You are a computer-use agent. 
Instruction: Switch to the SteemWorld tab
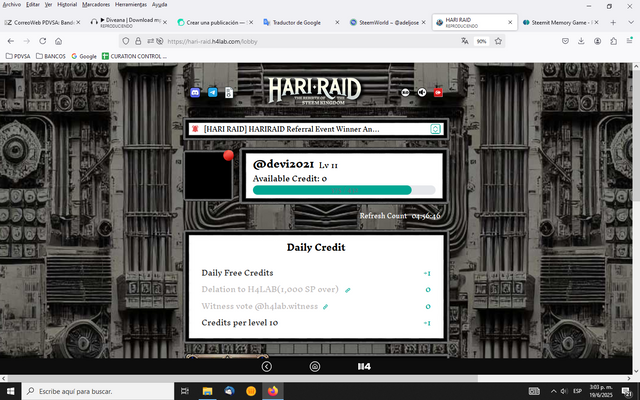(387, 22)
